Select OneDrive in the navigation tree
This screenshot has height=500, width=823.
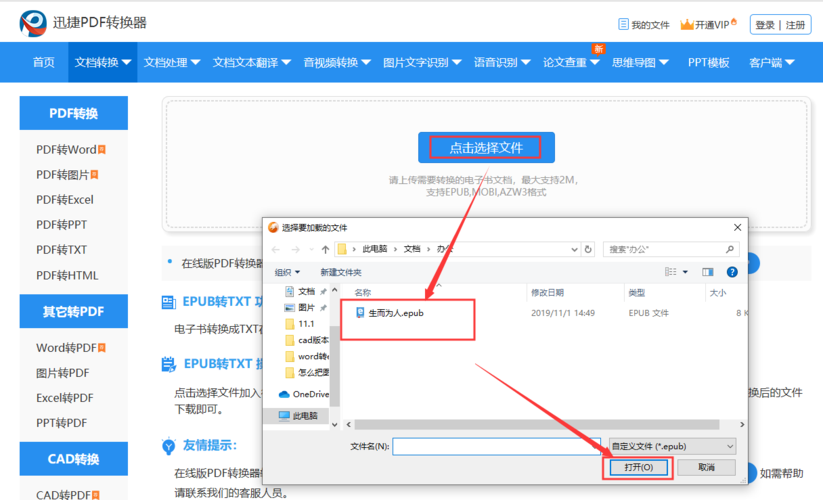pyautogui.click(x=304, y=394)
